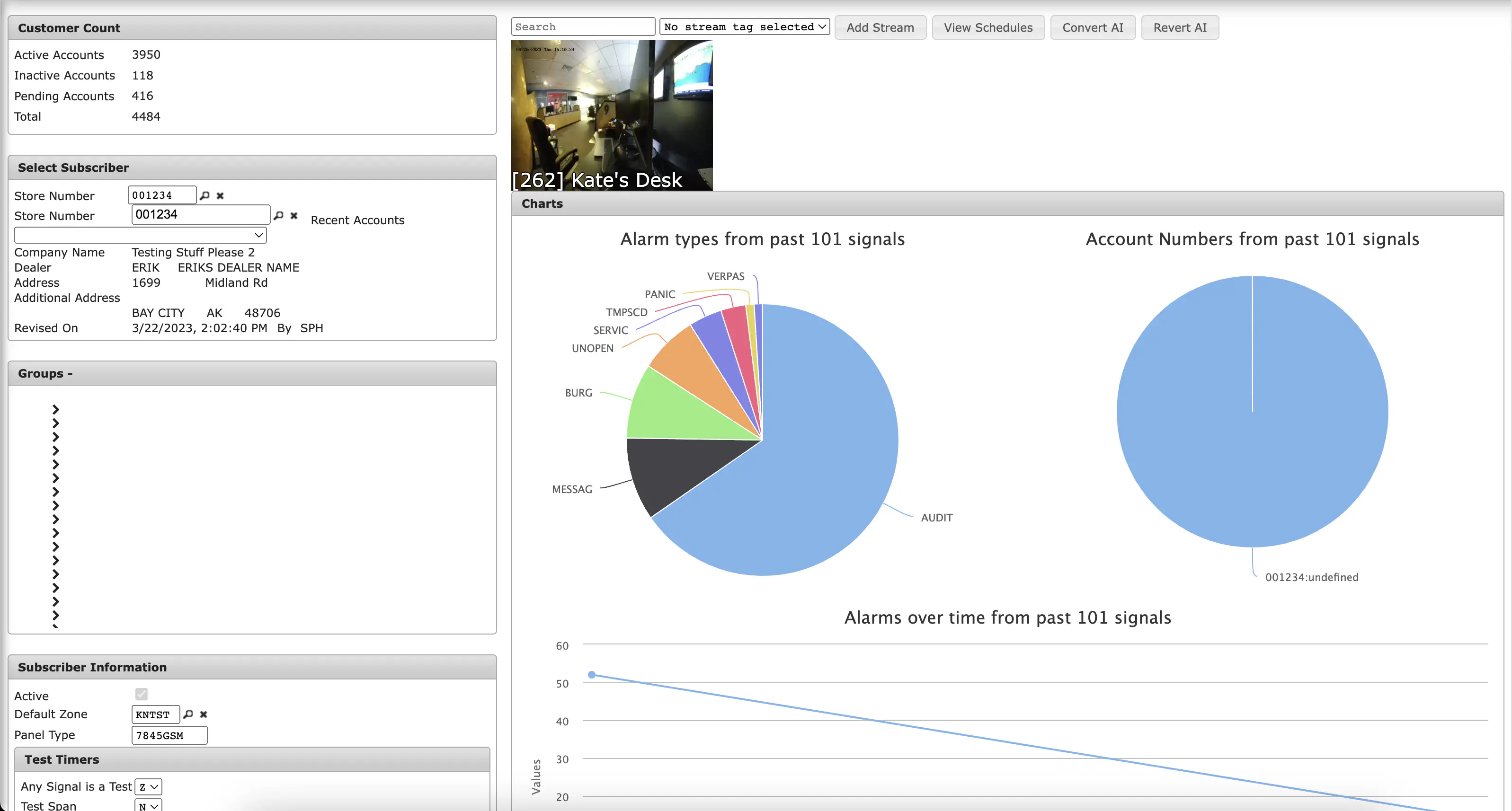Click the Revert AI button
Screen dimensions: 1512x811
pos(1180,27)
